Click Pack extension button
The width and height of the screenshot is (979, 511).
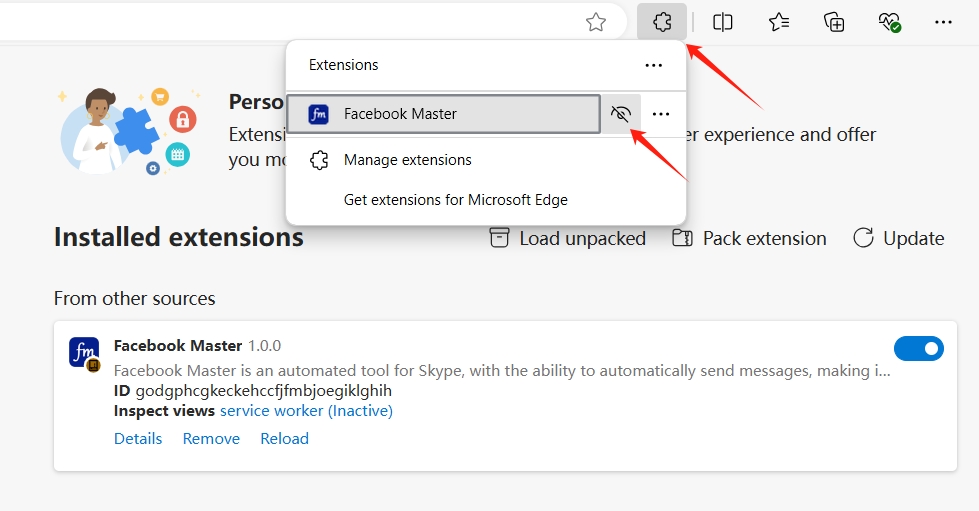[749, 238]
